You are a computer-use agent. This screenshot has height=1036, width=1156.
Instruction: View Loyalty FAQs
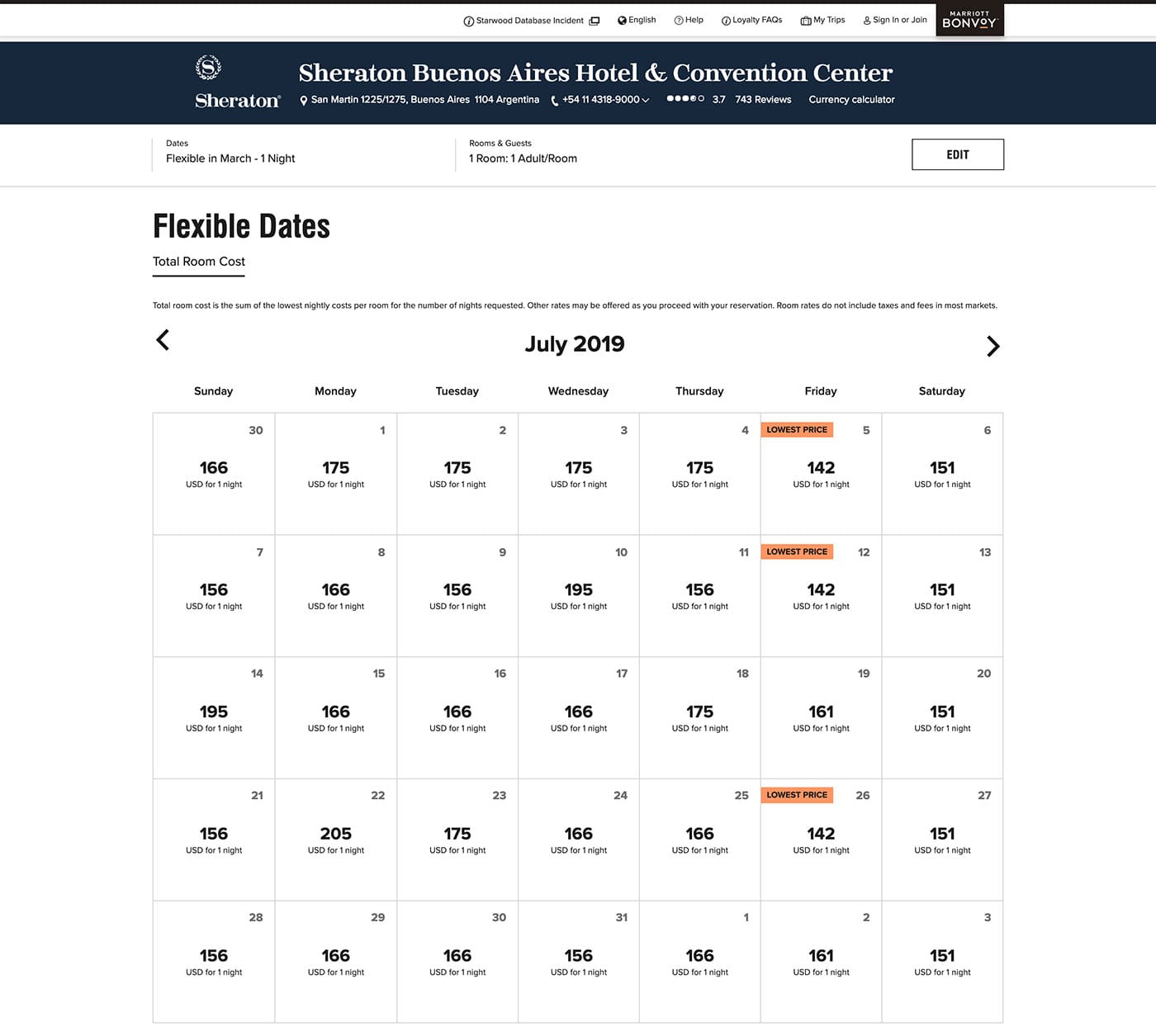point(751,20)
